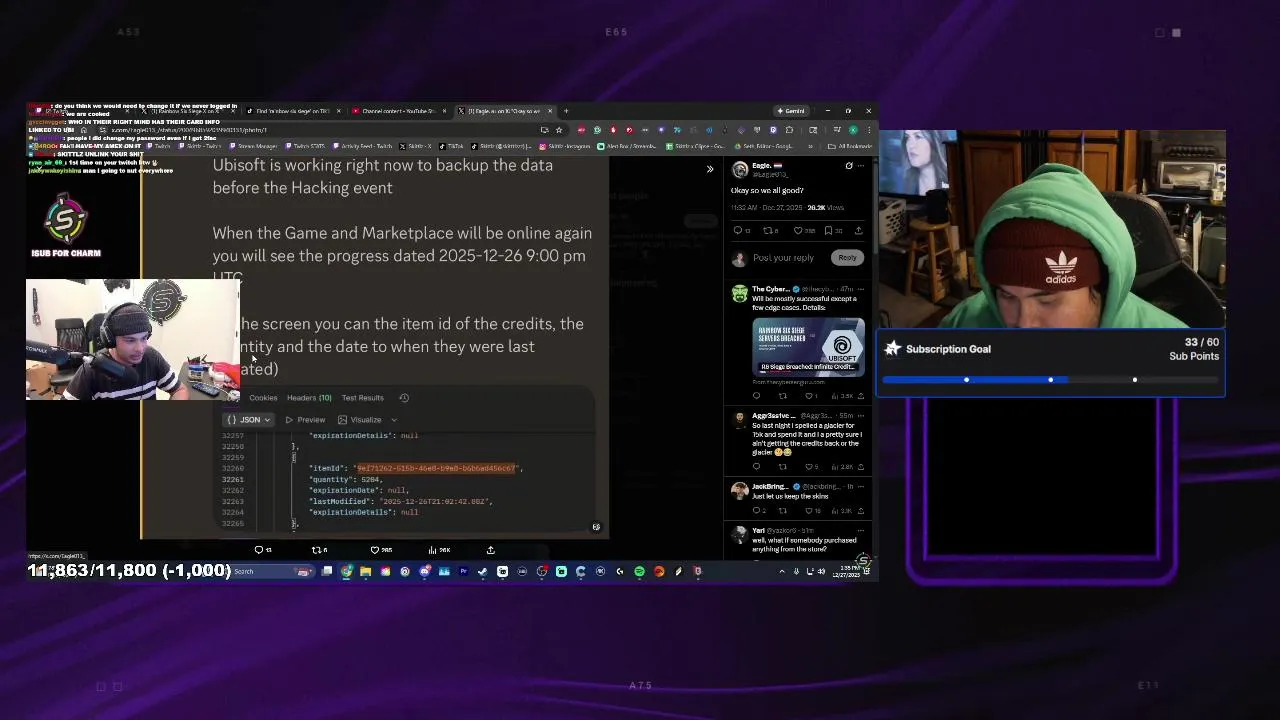This screenshot has width=1280, height=720.
Task: Click reply icon on Eagle's post
Action: coord(738,231)
